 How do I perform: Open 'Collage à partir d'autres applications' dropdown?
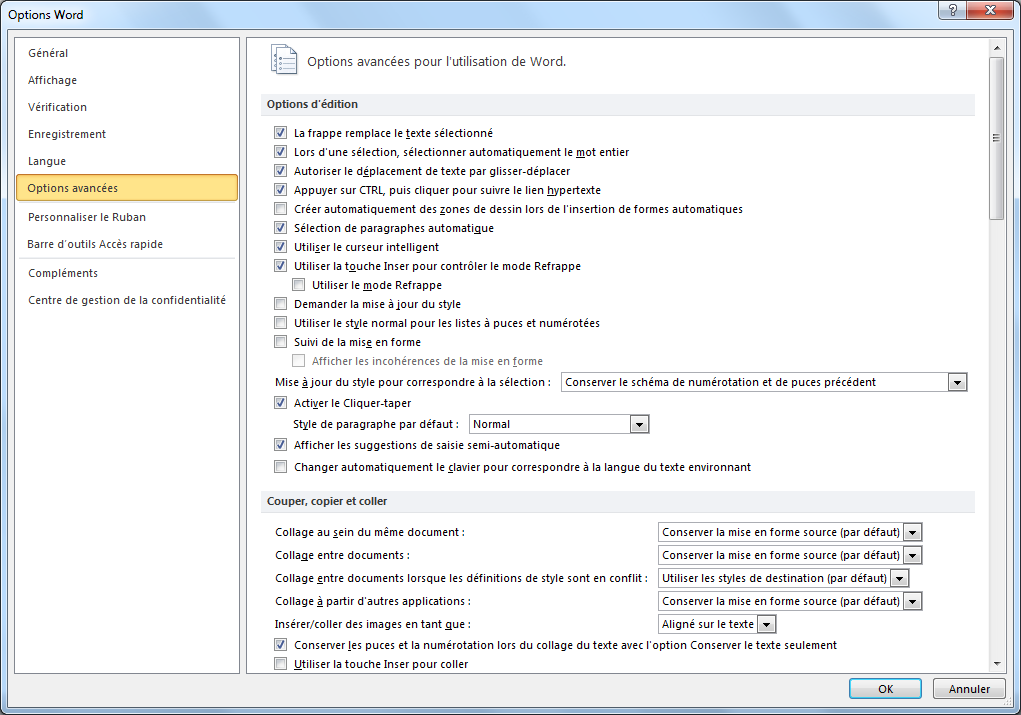[912, 601]
